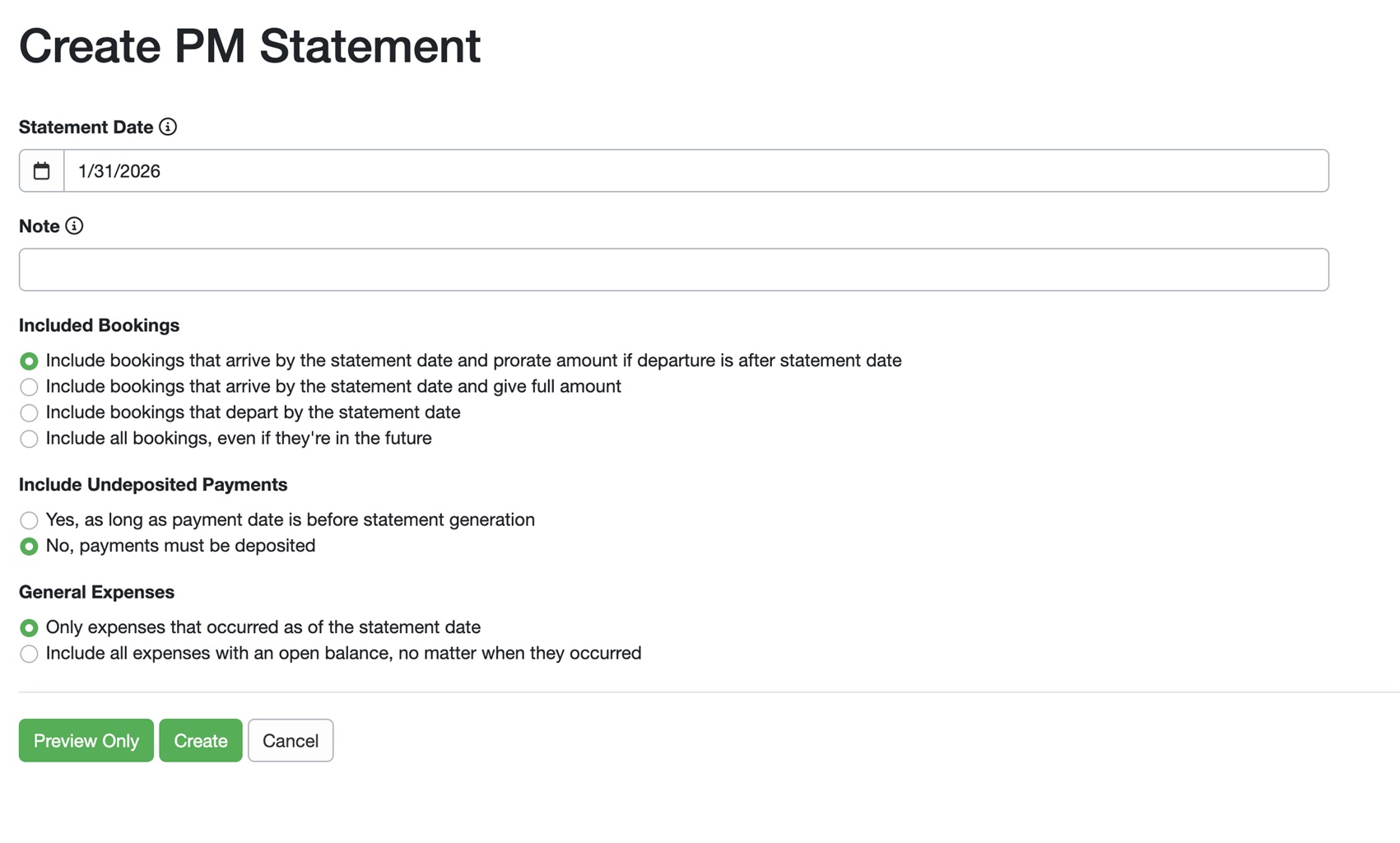Image resolution: width=1400 pixels, height=843 pixels.
Task: Choose Yes for undeposited payments
Action: click(29, 520)
